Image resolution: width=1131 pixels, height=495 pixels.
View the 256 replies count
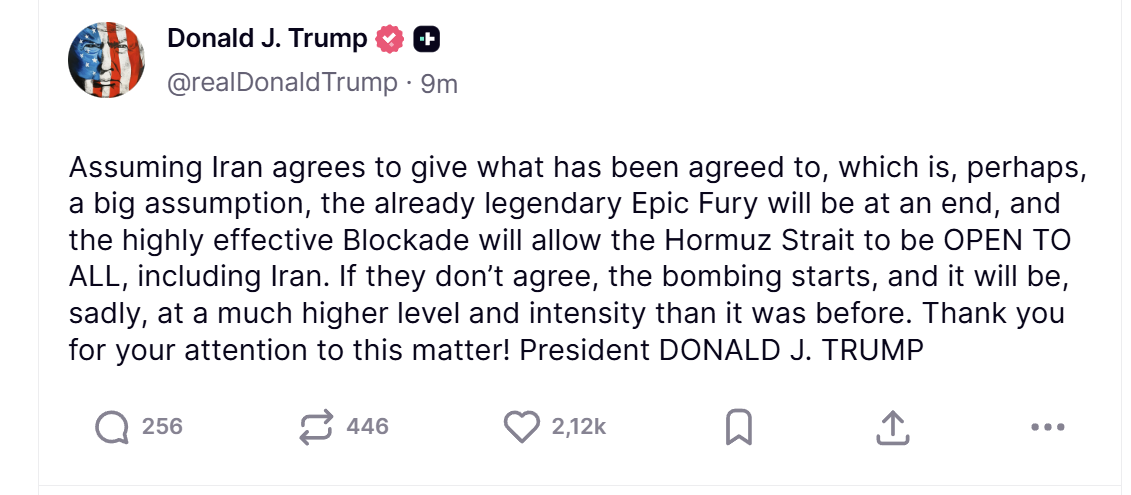coord(162,426)
